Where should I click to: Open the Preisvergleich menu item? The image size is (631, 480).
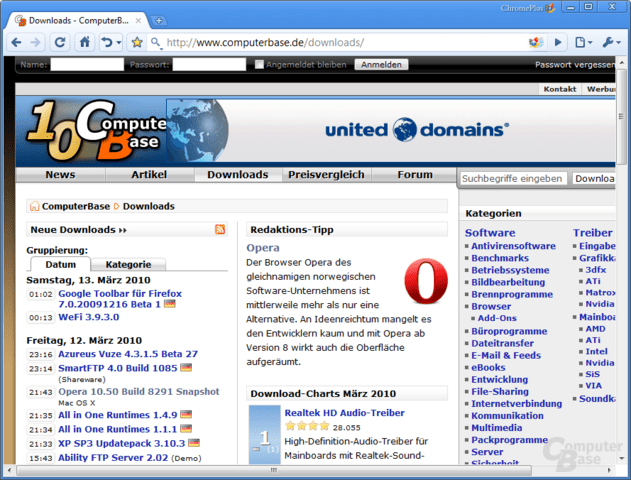tap(326, 175)
